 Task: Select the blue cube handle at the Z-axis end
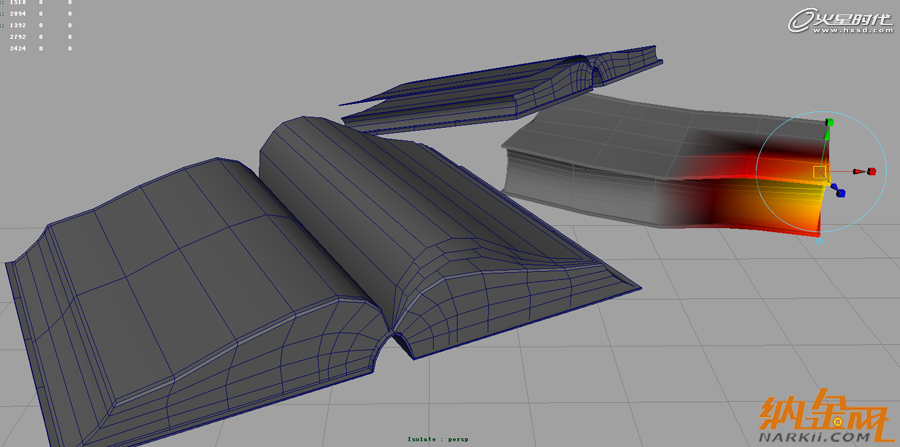click(x=841, y=193)
